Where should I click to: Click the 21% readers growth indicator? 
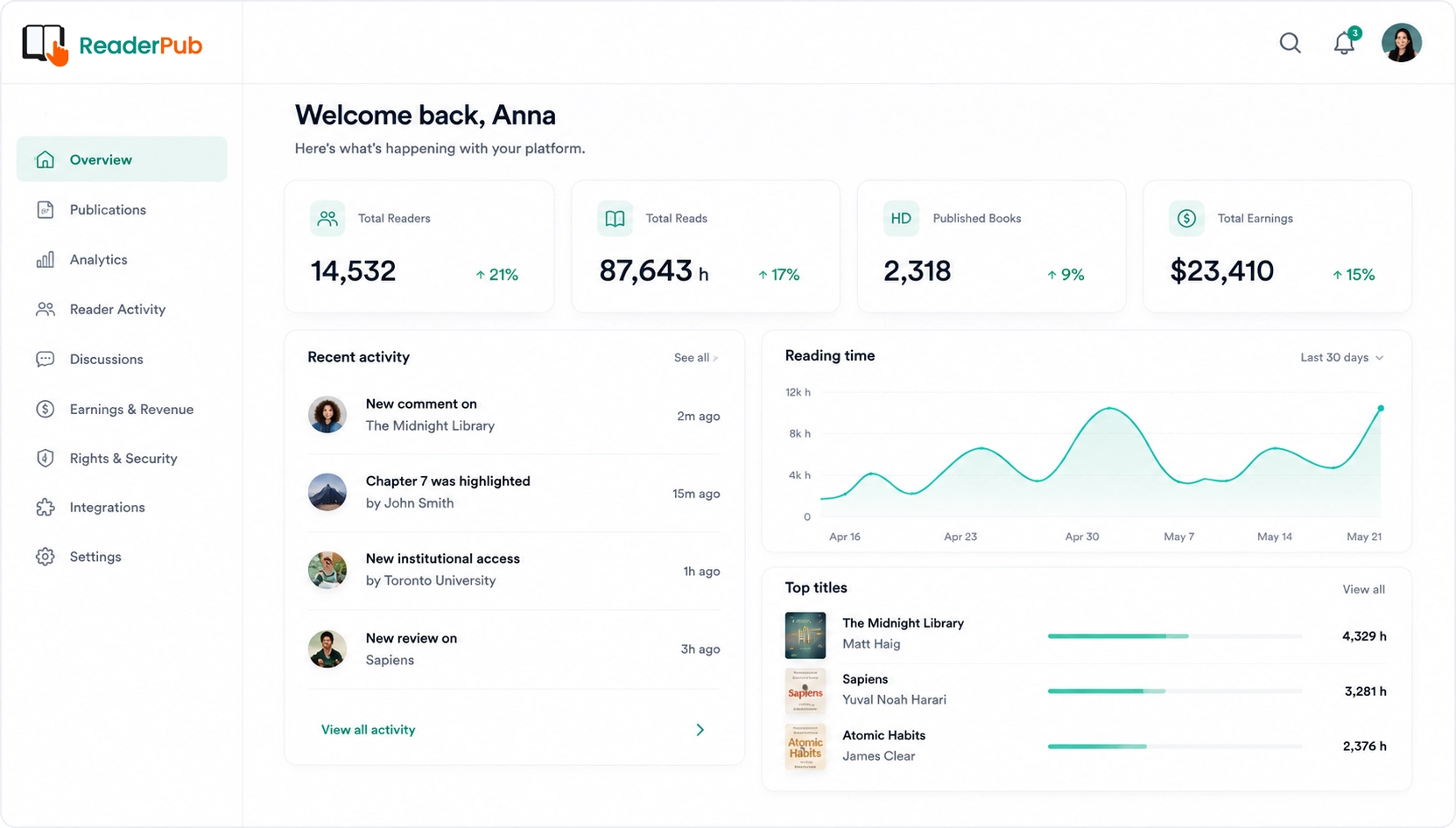[496, 275]
